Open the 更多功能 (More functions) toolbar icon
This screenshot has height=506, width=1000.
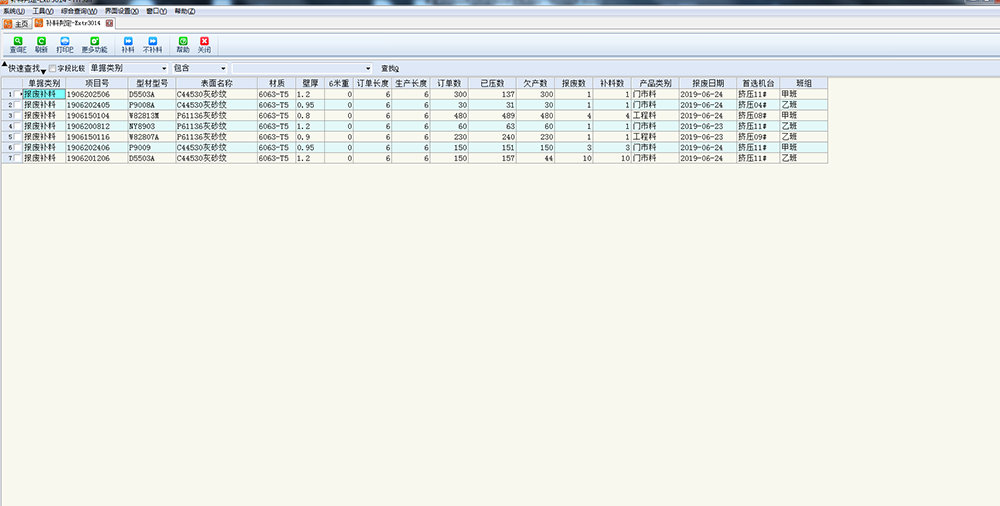[x=94, y=44]
